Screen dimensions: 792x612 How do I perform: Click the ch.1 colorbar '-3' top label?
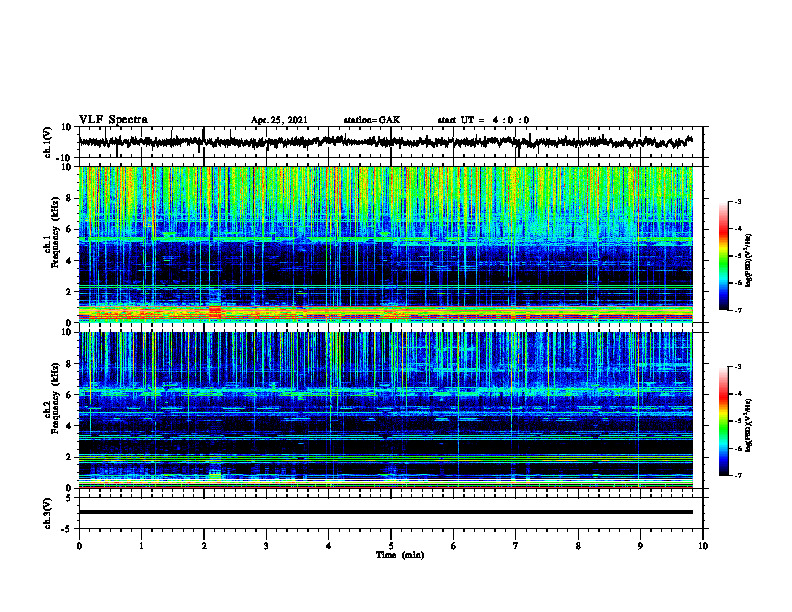point(738,201)
